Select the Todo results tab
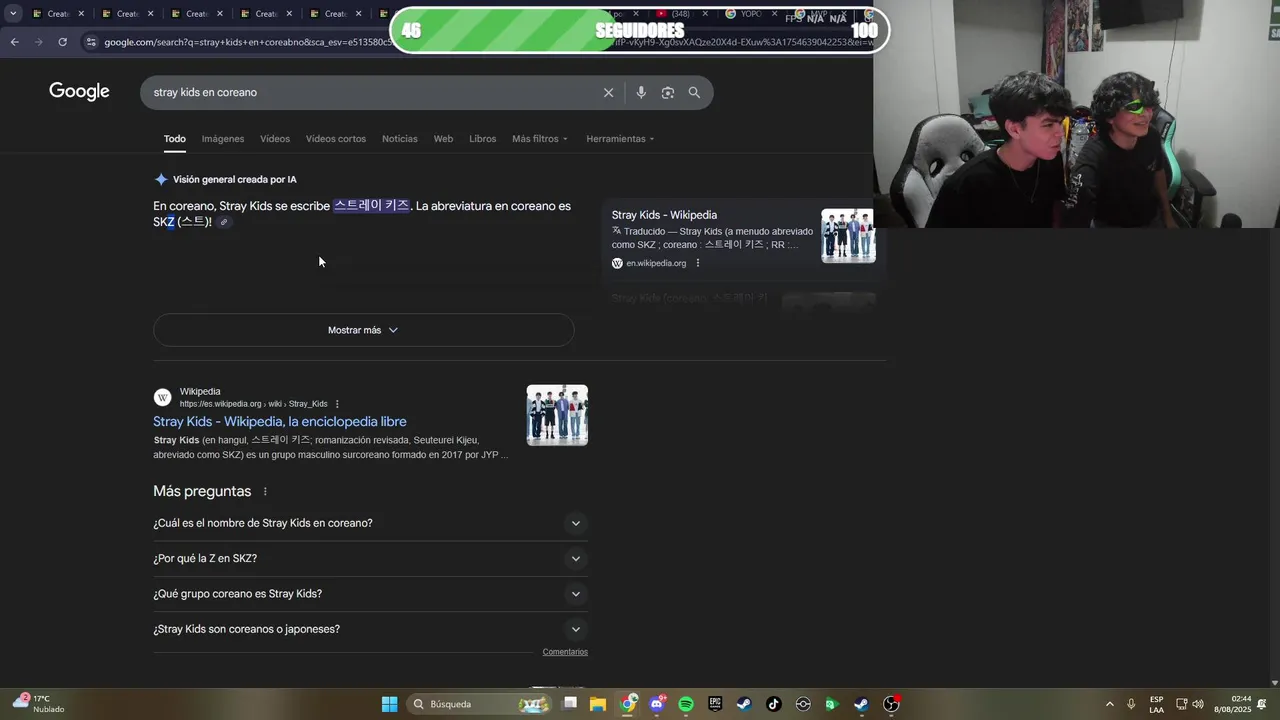 click(175, 139)
